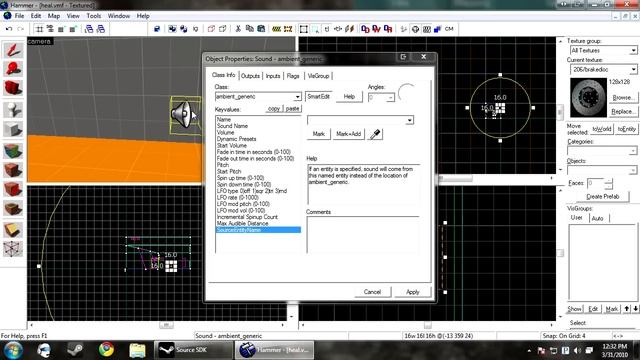Image resolution: width=640 pixels, height=360 pixels.
Task: Toggle the 2D grid toolbar icon
Action: pyautogui.click(x=39, y=29)
